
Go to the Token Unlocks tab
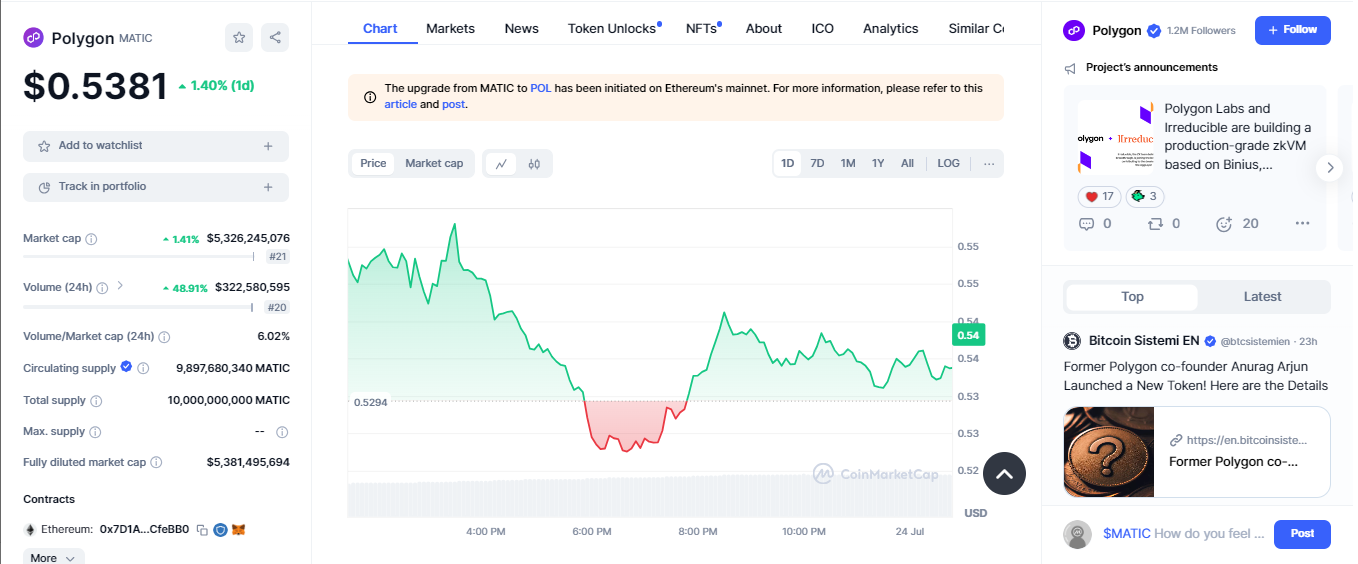(x=612, y=28)
